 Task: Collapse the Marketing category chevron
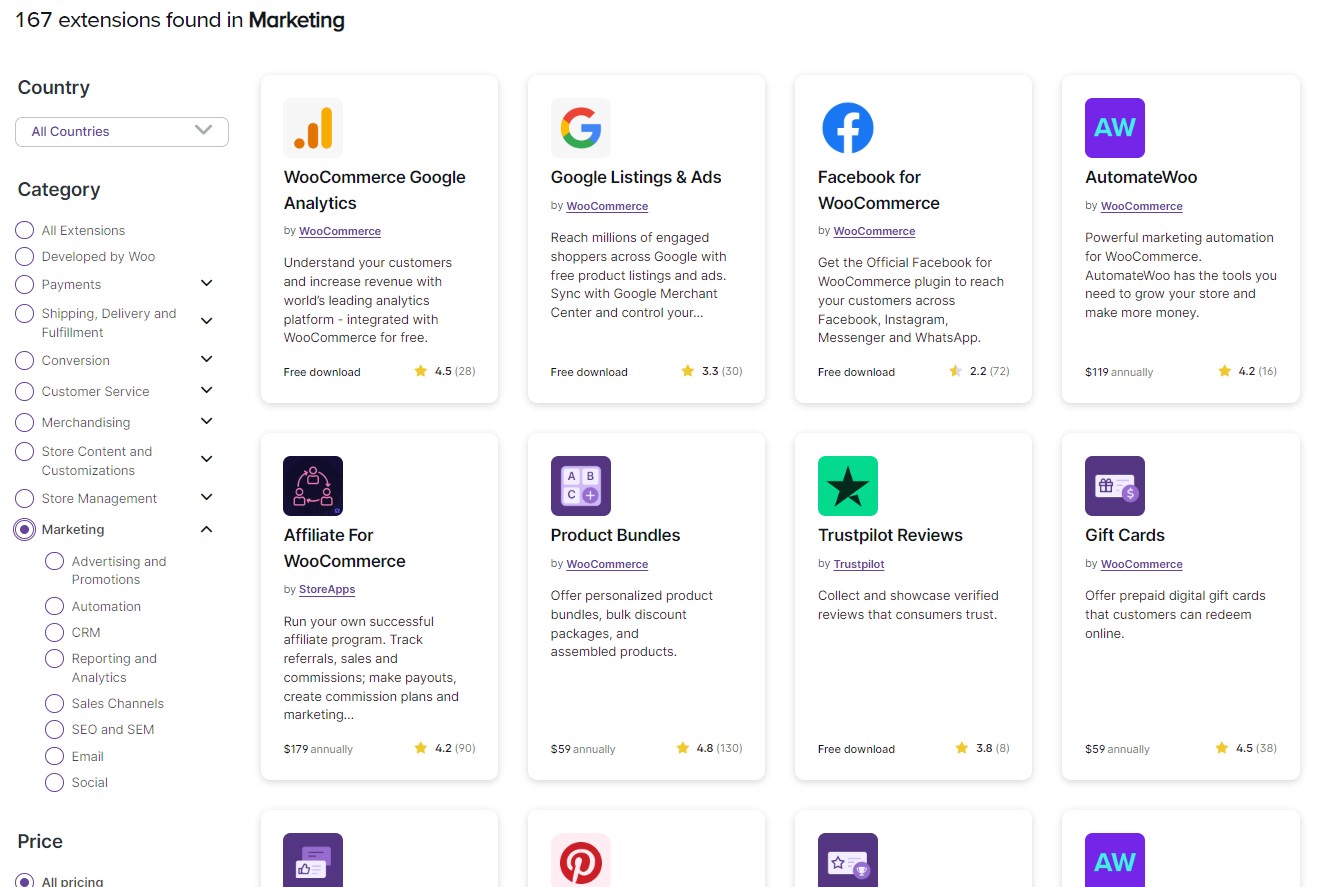[207, 530]
